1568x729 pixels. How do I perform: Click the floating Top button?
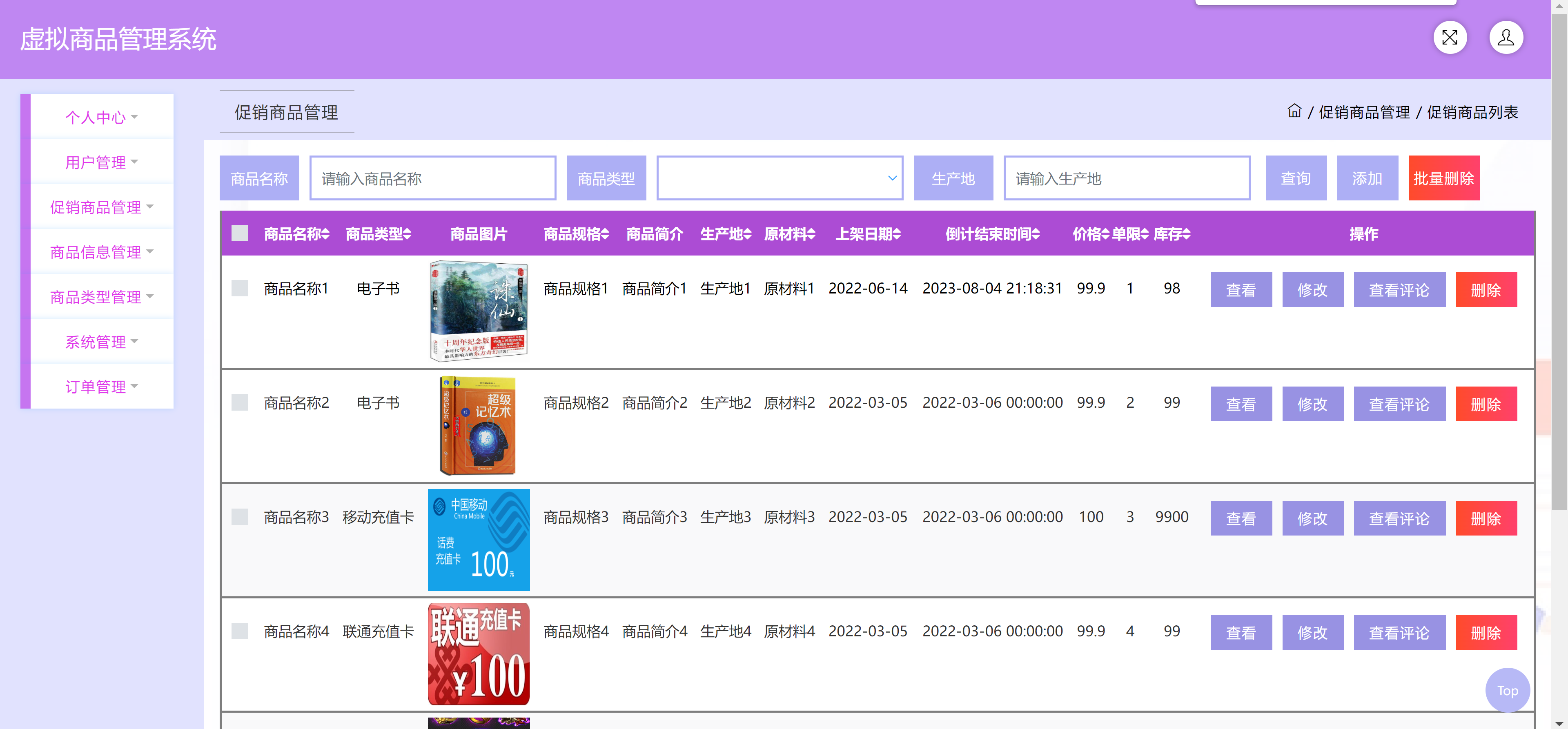(x=1508, y=690)
